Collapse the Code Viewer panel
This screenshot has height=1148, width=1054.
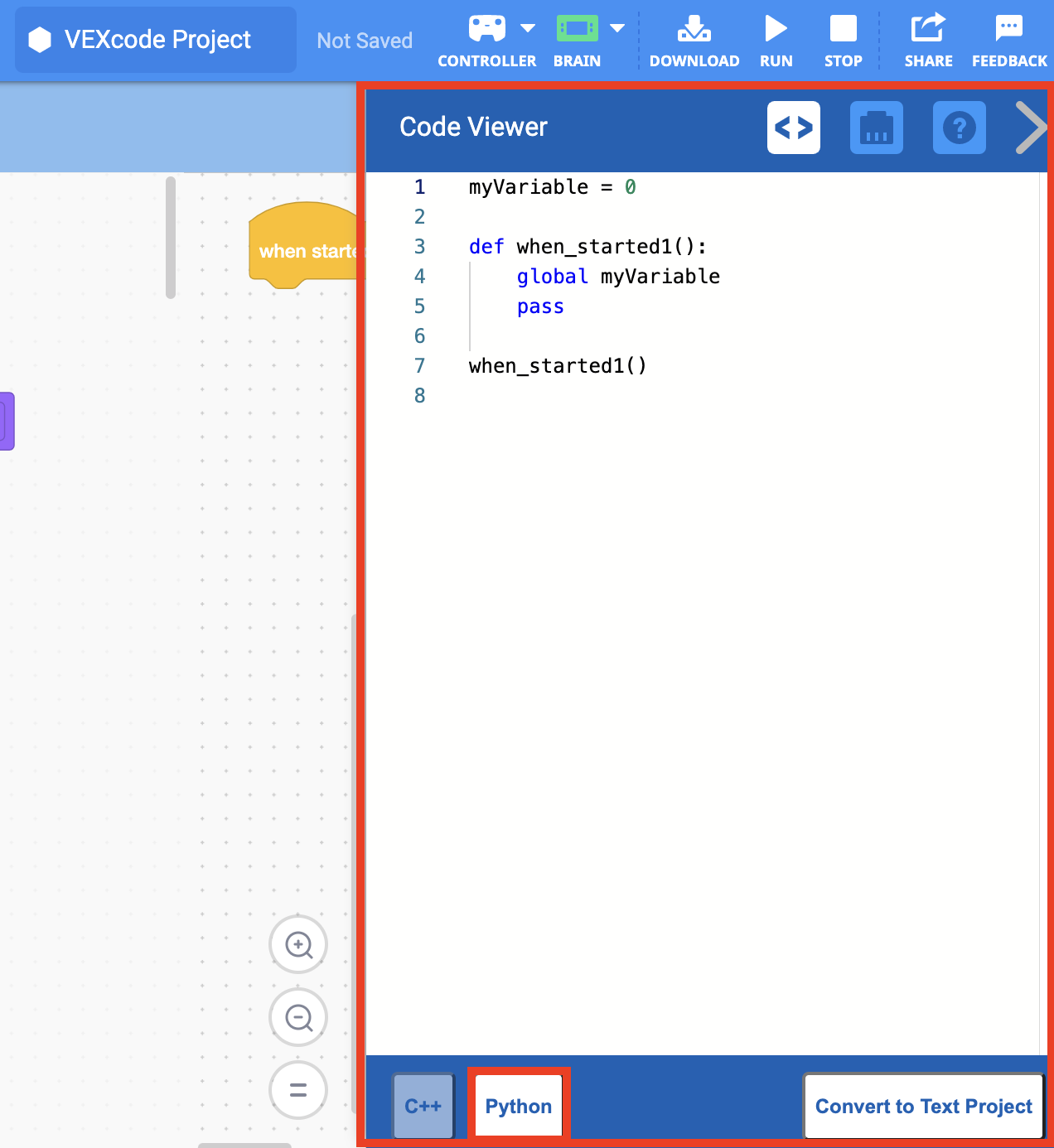(x=1030, y=128)
